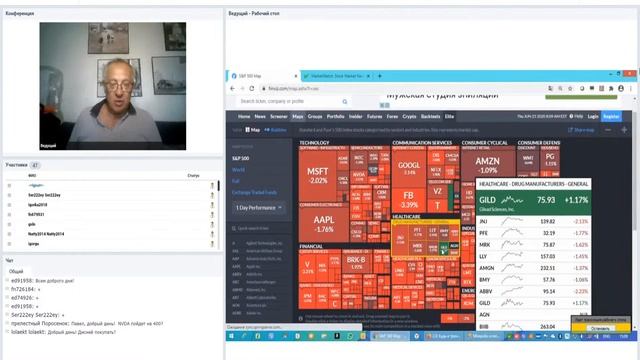Select participant Natty2014 in participants list
The width and height of the screenshot is (640, 360).
(x=46, y=234)
